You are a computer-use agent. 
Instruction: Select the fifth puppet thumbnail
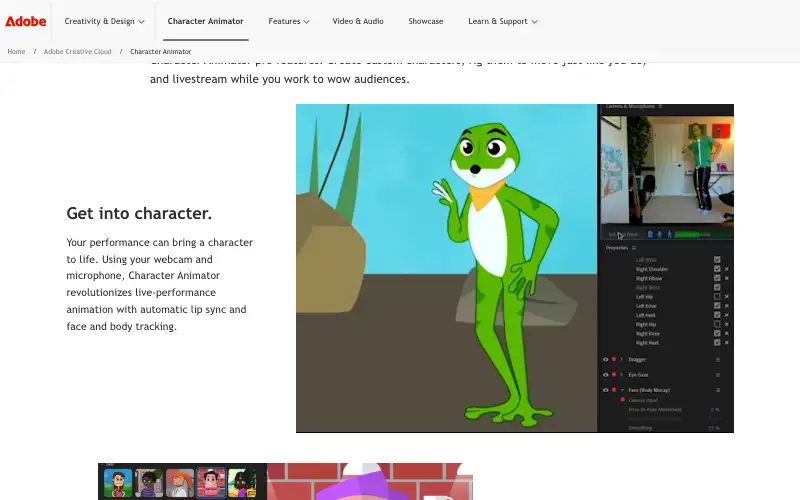[242, 483]
